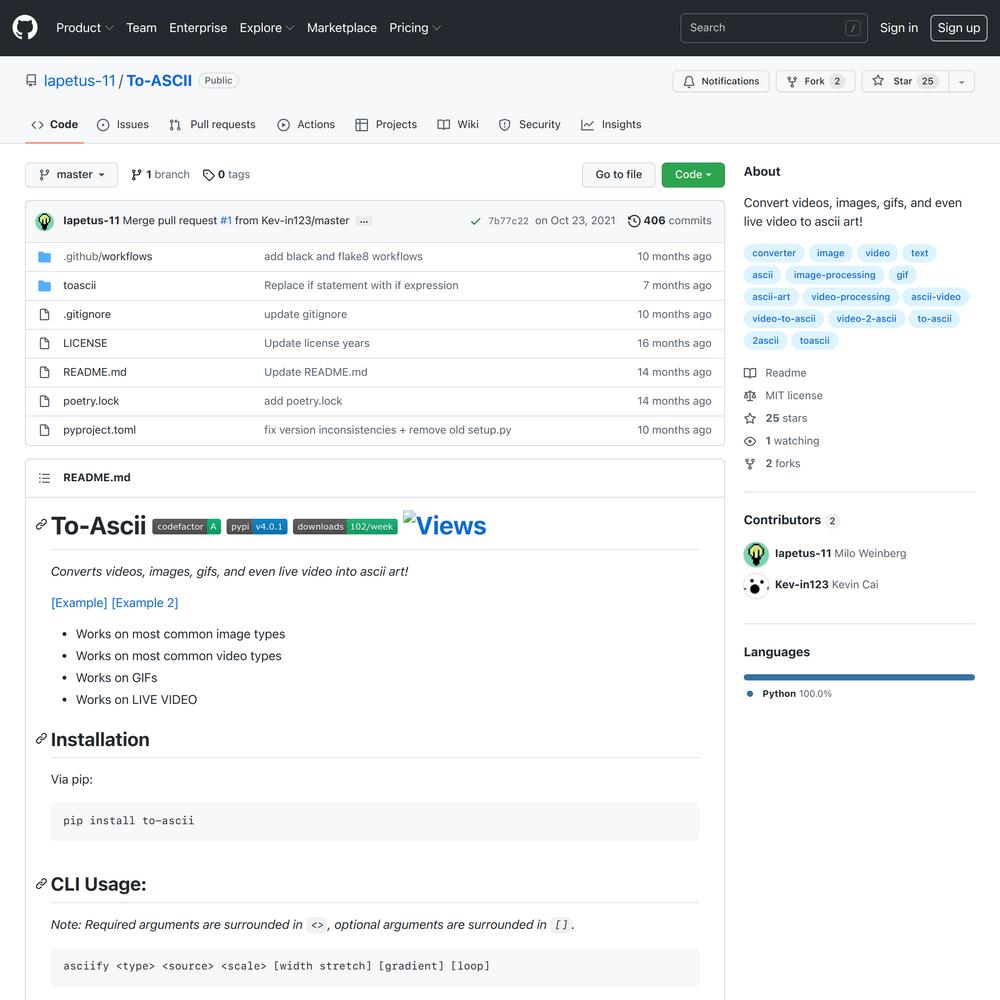Expand the Pricing menu
1000x1000 pixels.
tap(415, 28)
